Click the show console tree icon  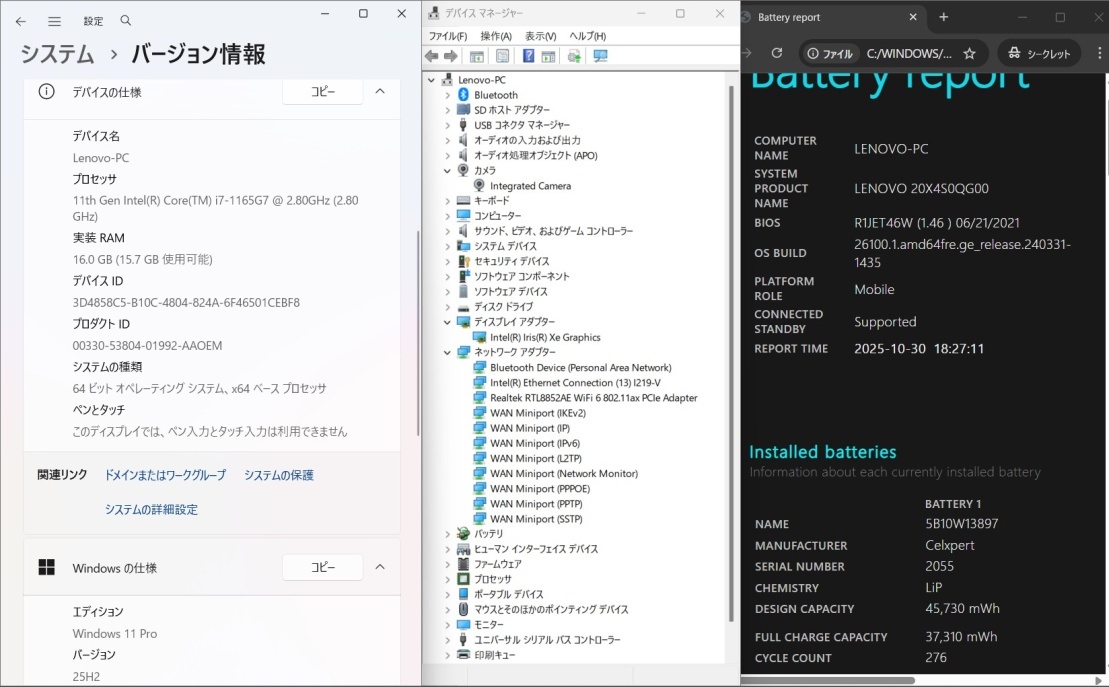tap(477, 57)
